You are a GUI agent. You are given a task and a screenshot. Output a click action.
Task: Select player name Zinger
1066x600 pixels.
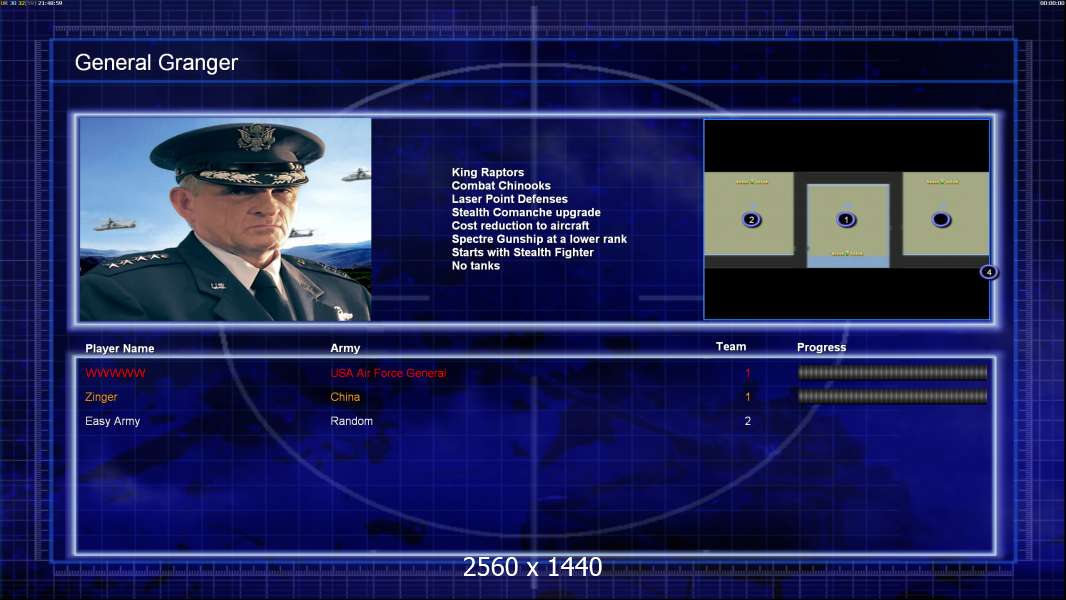[x=101, y=397]
